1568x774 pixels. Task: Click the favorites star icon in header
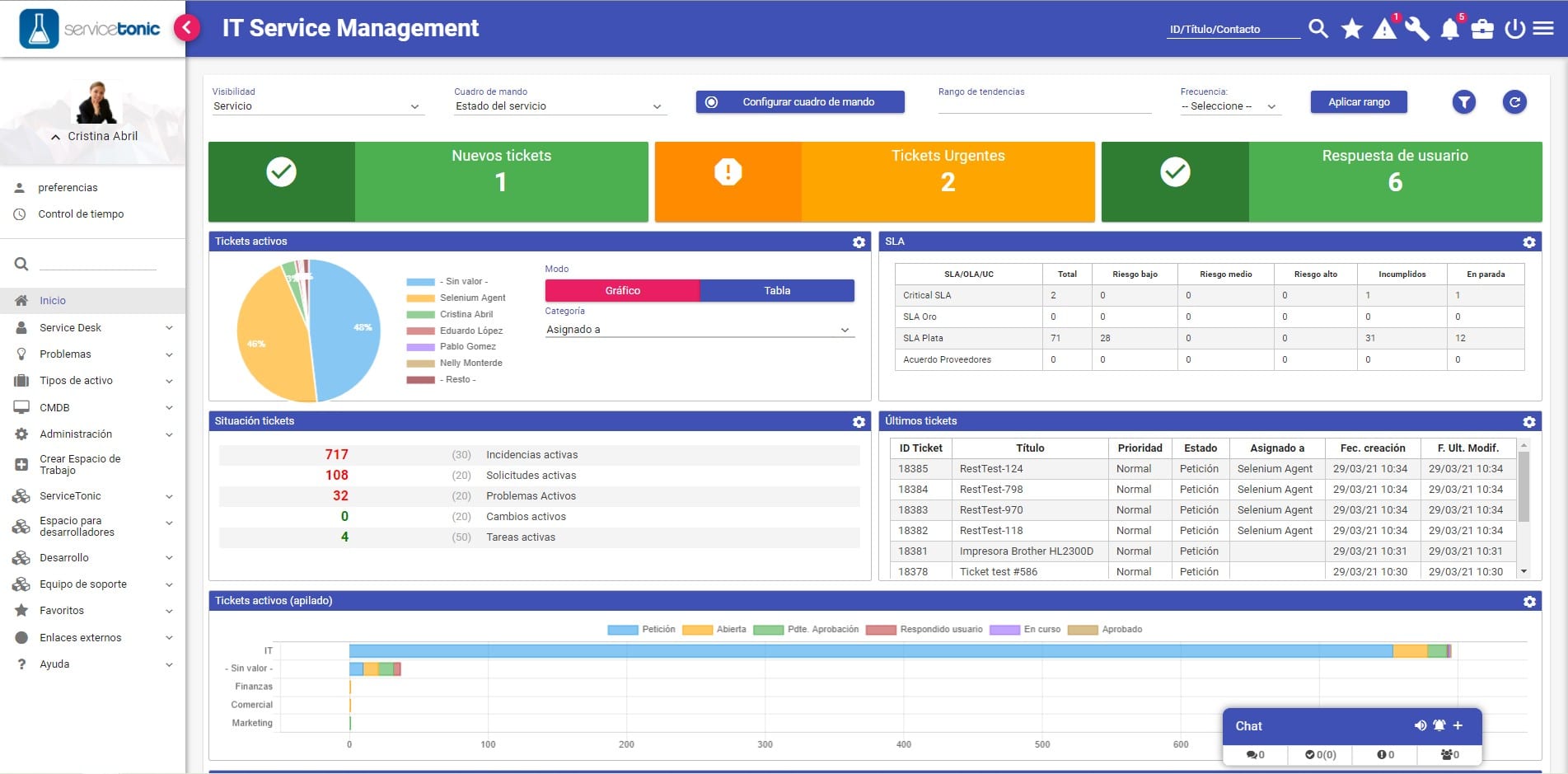pyautogui.click(x=1351, y=29)
